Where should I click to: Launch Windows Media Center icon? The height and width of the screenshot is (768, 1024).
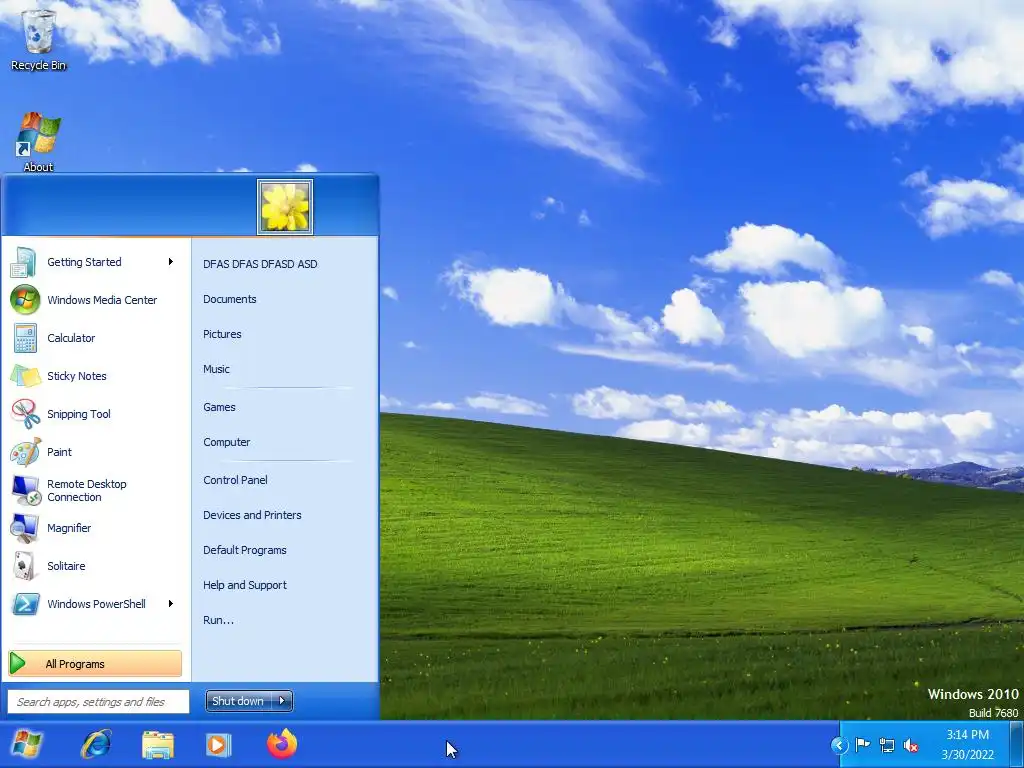click(x=25, y=300)
